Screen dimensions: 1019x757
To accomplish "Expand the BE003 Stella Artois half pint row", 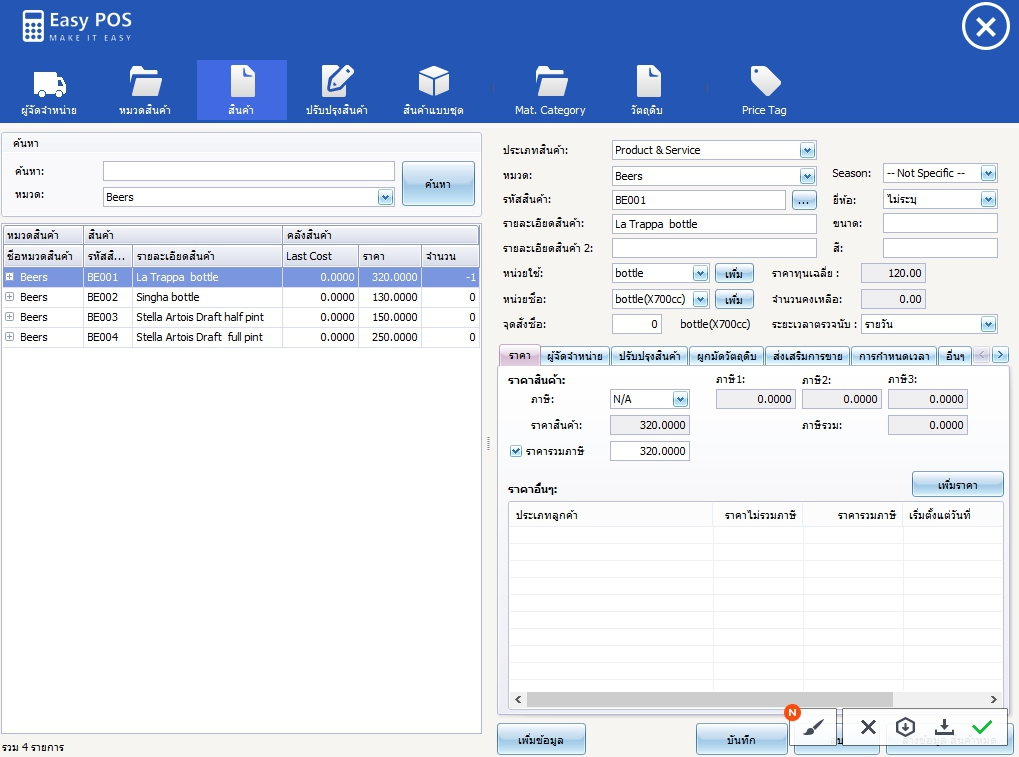I will pos(10,317).
